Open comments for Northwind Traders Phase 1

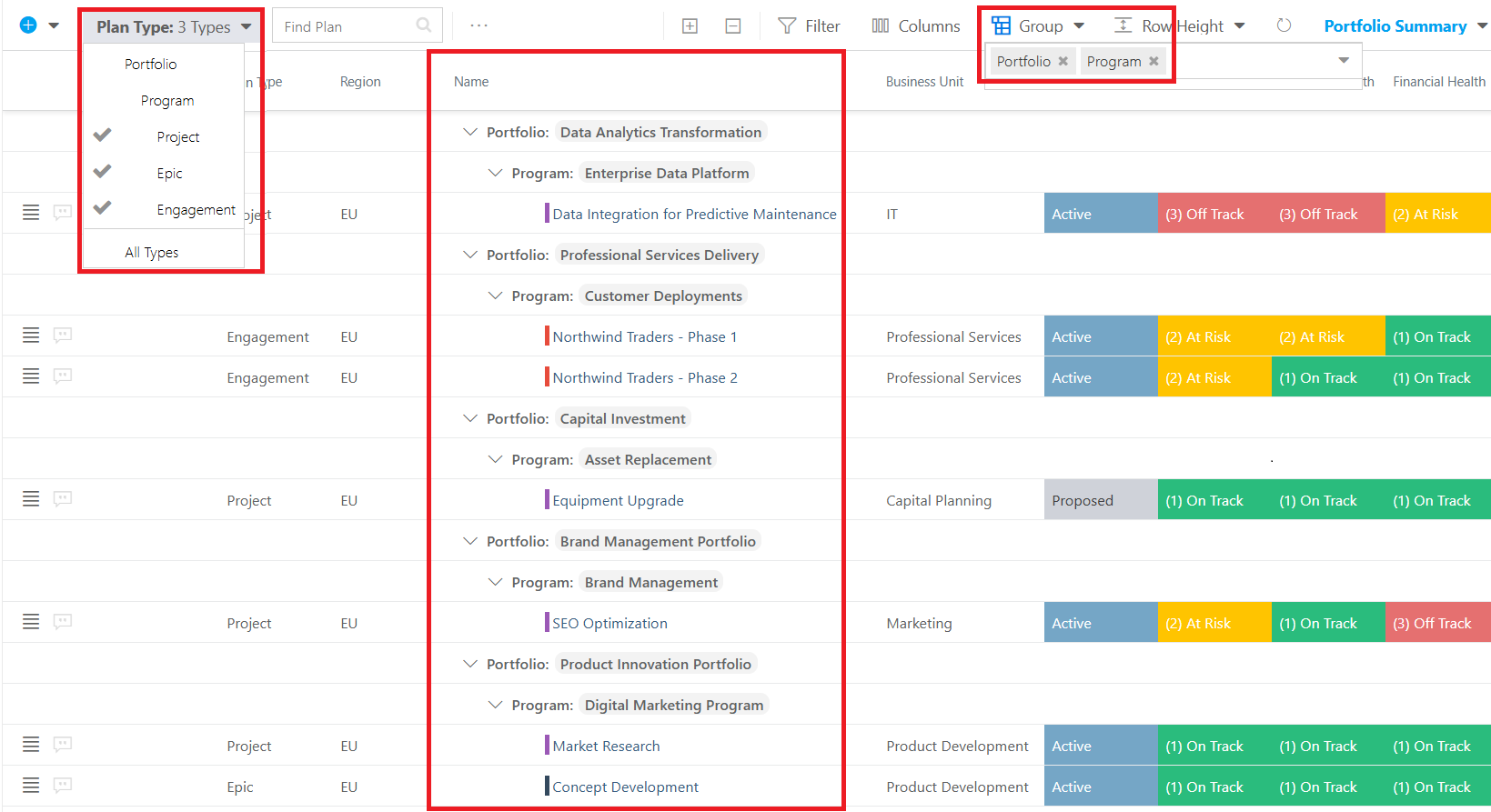point(63,335)
